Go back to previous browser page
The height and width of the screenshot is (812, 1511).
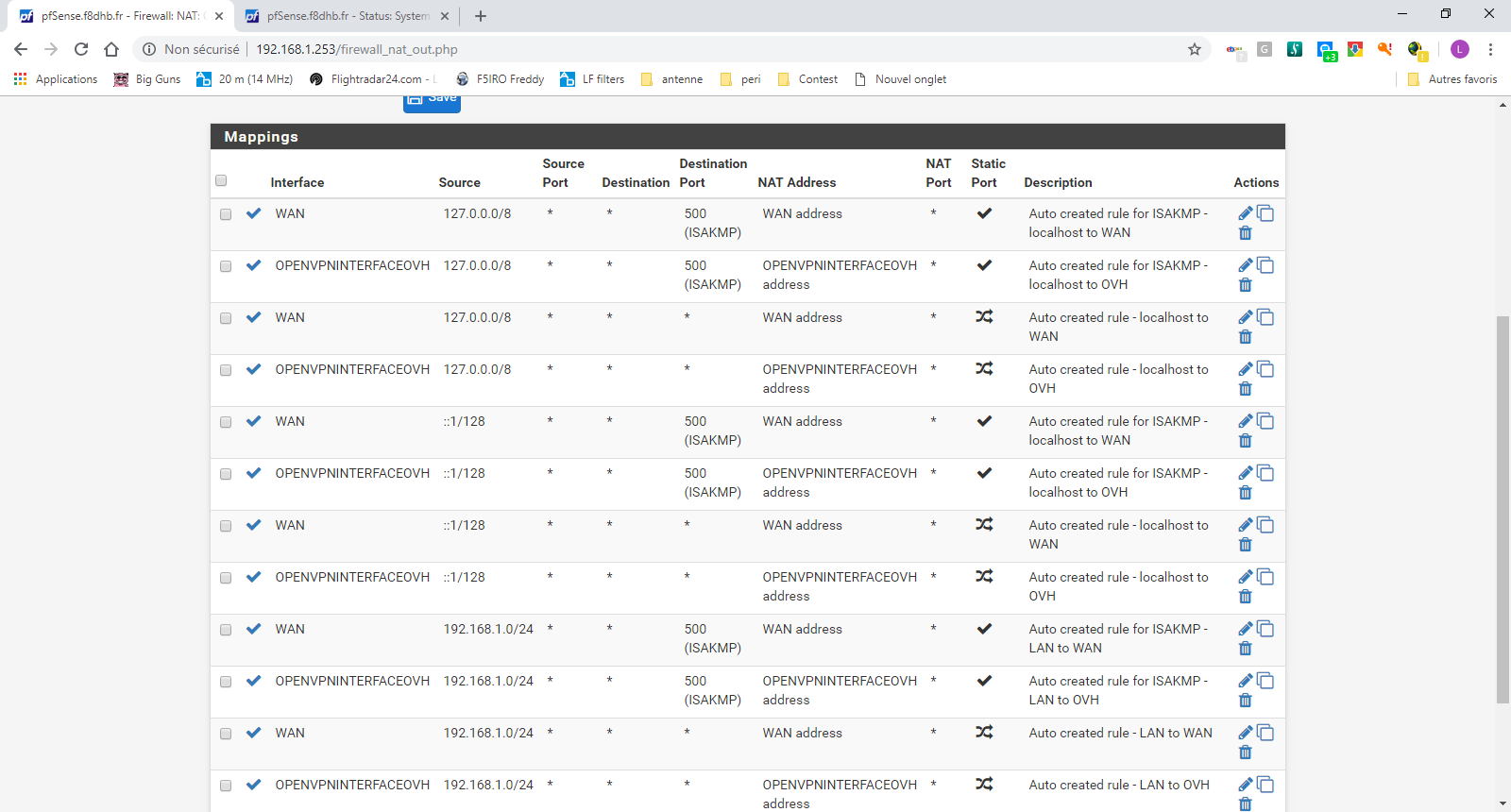coord(21,49)
